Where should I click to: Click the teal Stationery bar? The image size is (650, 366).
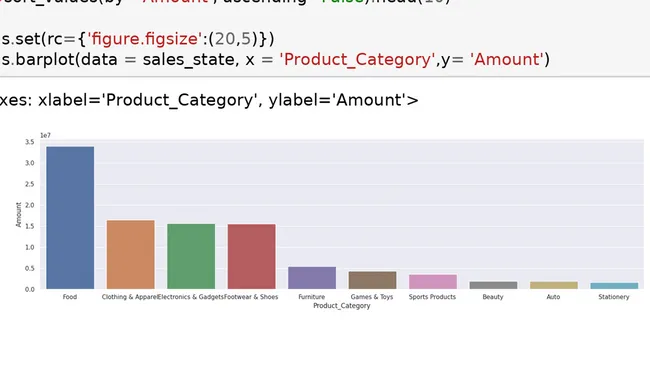(614, 286)
